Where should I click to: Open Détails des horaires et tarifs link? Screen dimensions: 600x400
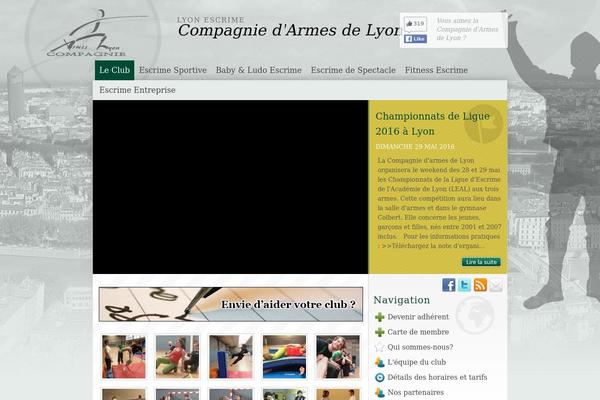click(x=437, y=377)
